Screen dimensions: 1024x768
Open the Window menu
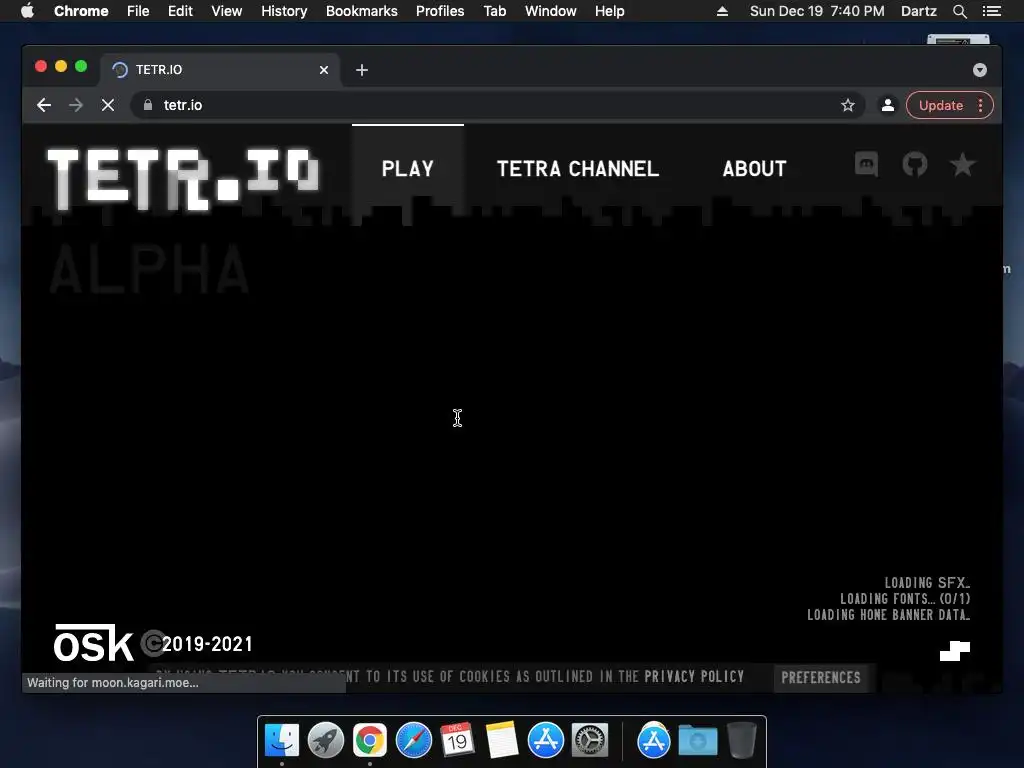(x=551, y=11)
